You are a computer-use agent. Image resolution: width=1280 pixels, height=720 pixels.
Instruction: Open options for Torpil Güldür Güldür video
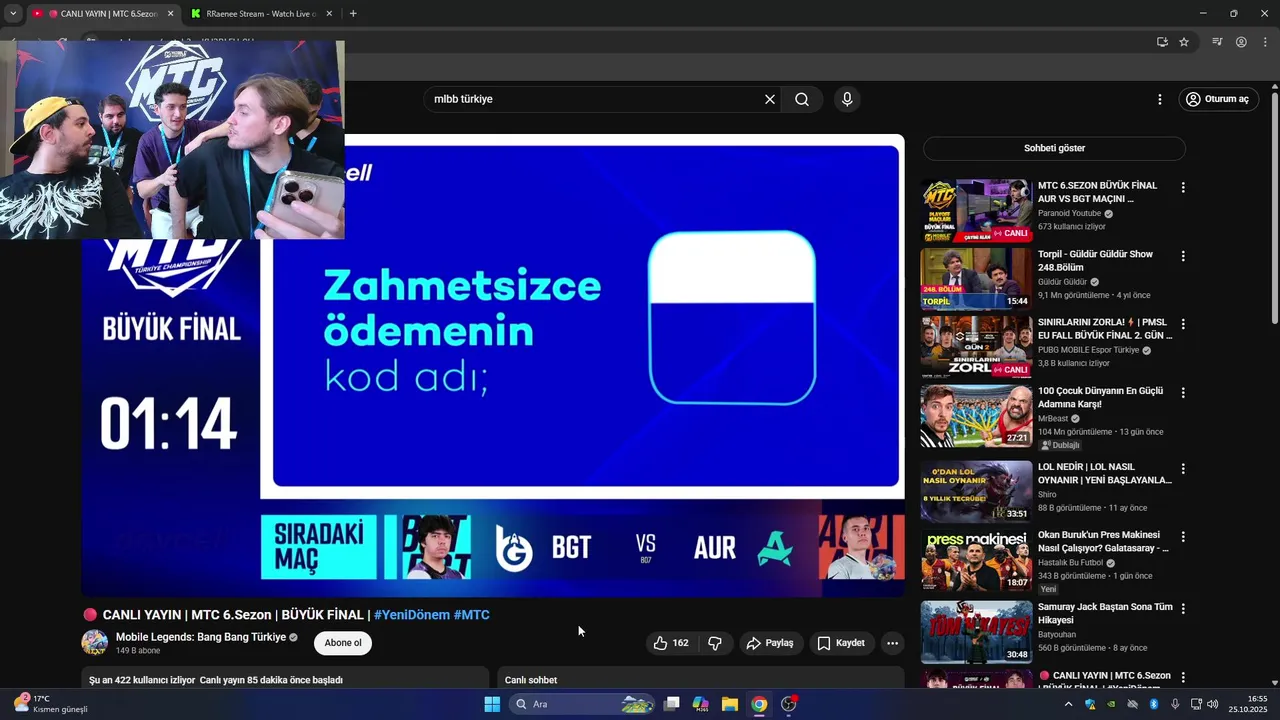point(1183,256)
